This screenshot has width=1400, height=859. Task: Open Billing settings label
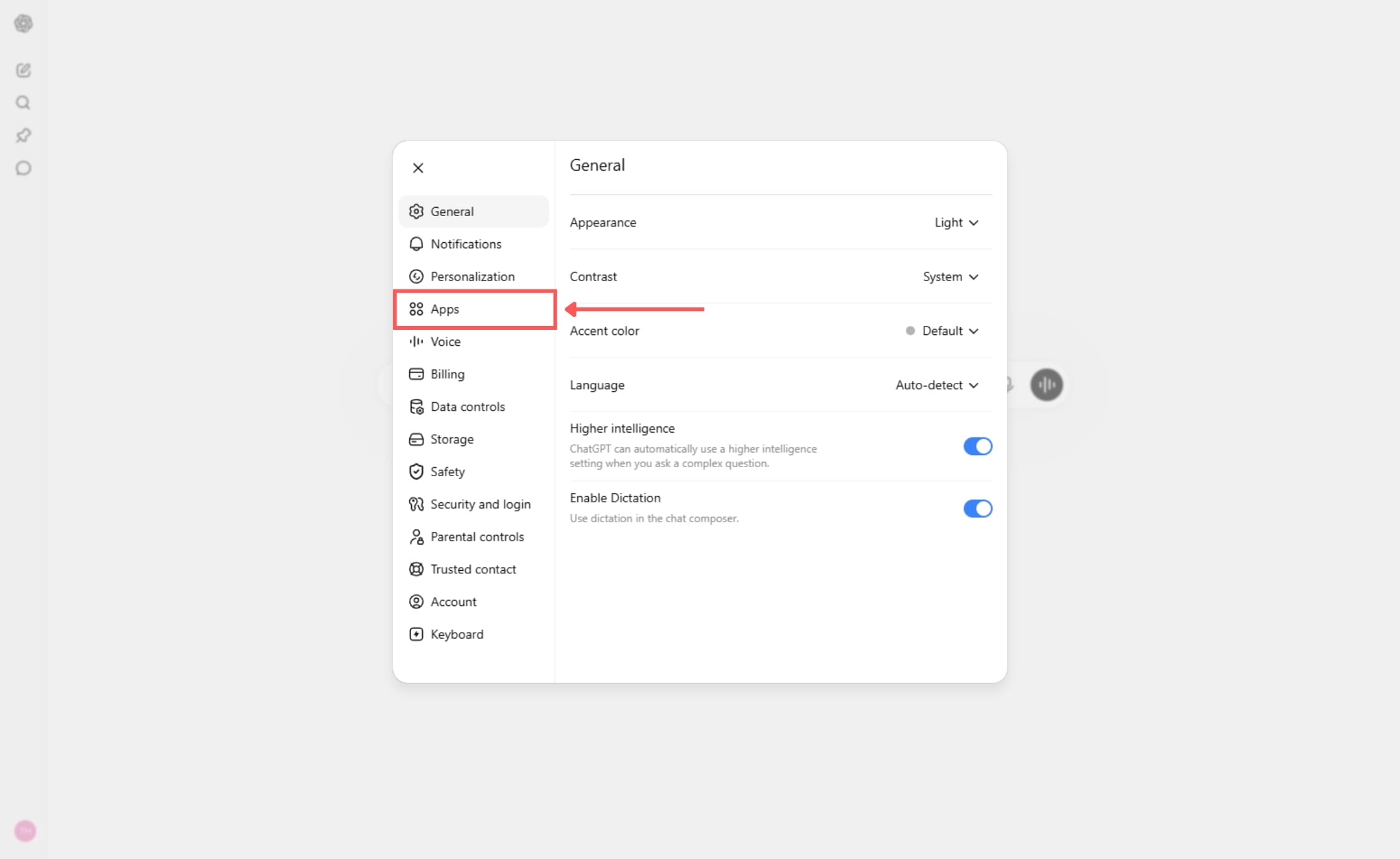(447, 374)
